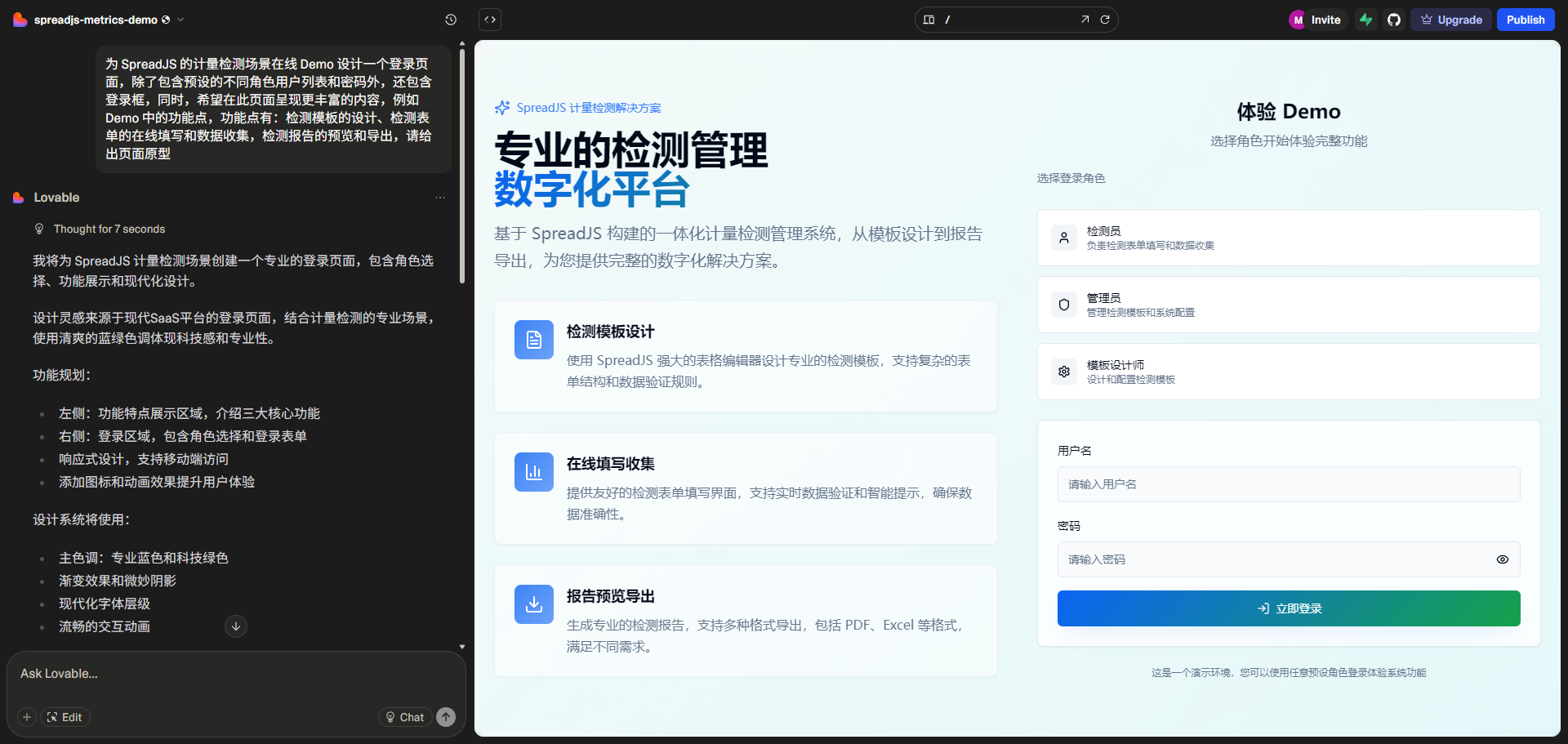The height and width of the screenshot is (744, 1568).
Task: Click the 用户名 field label
Action: click(1075, 451)
